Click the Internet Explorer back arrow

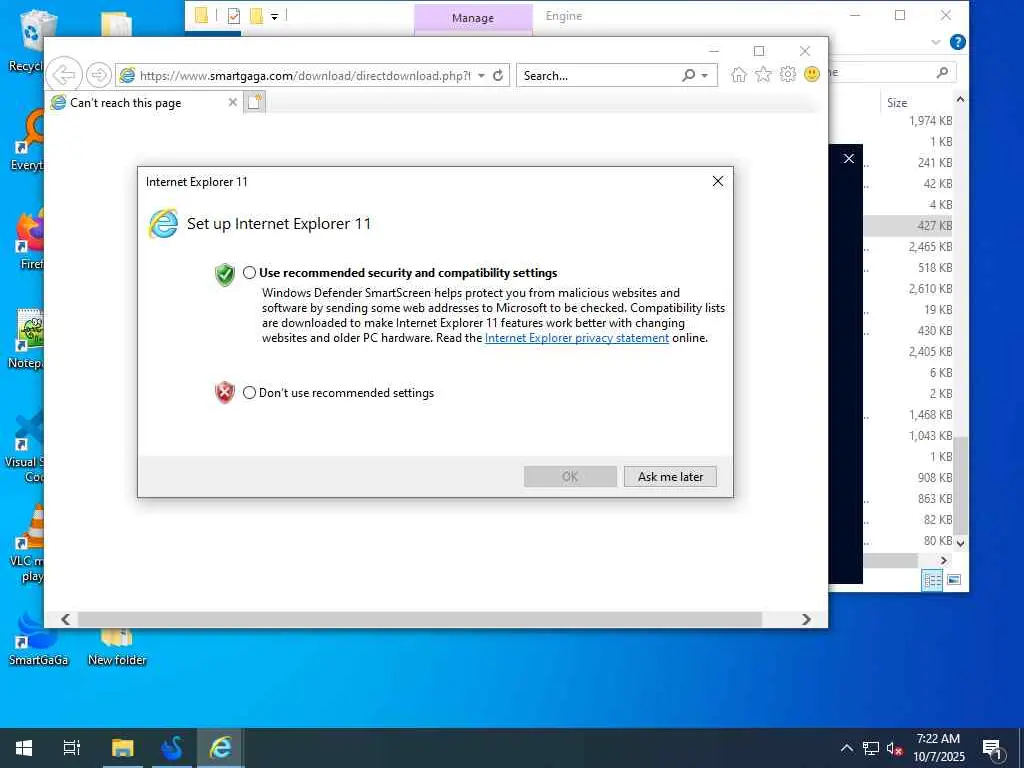(x=65, y=75)
